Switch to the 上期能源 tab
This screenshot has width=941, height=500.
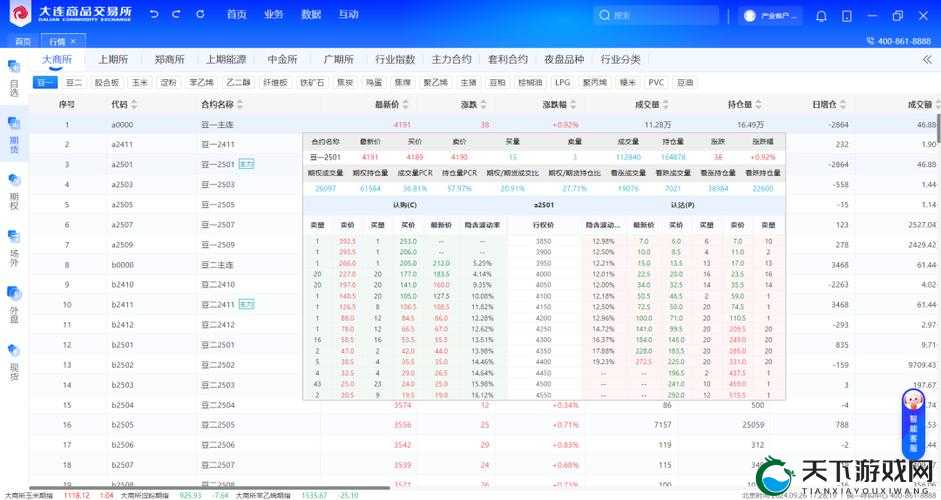click(226, 59)
